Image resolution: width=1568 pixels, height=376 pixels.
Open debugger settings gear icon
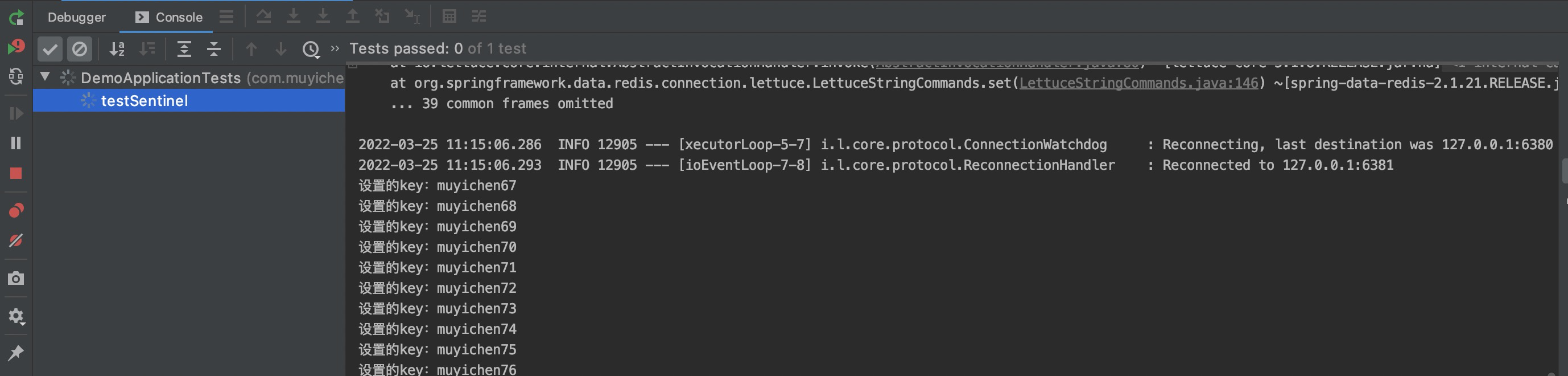(x=16, y=316)
